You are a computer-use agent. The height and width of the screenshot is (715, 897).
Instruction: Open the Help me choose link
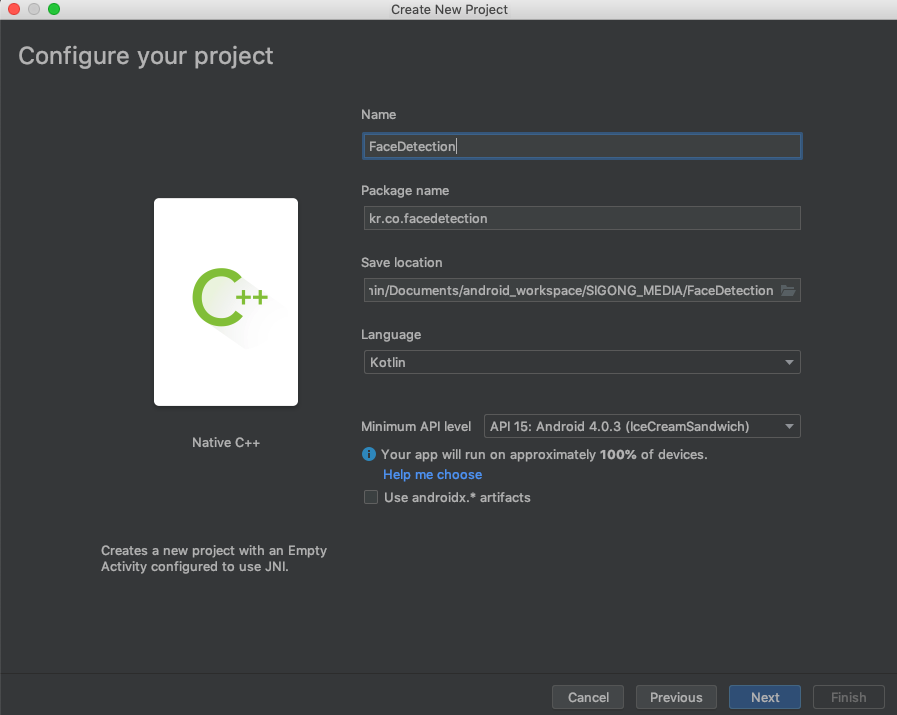(432, 475)
